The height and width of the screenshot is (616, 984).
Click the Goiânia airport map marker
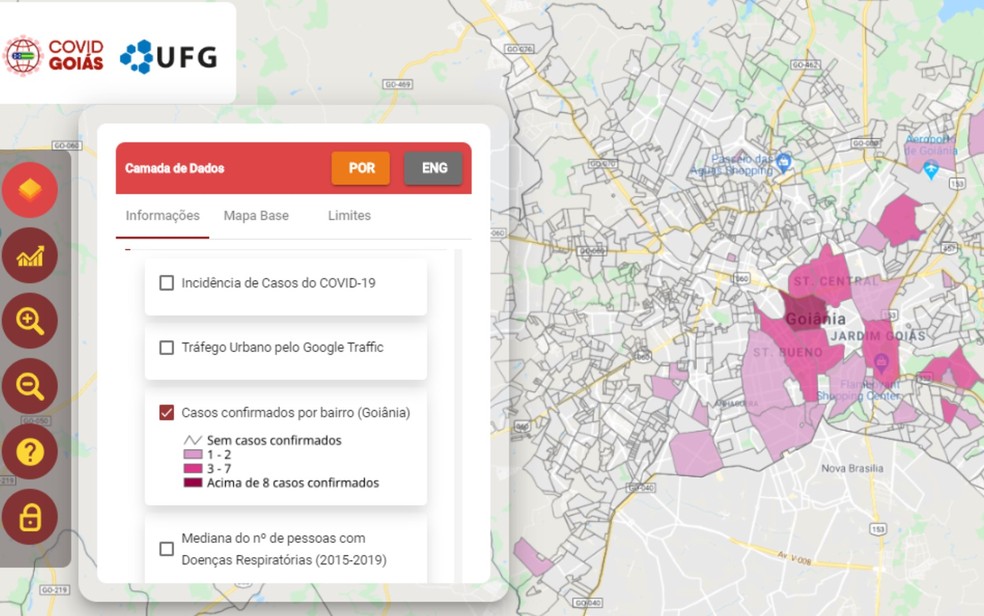pyautogui.click(x=931, y=169)
